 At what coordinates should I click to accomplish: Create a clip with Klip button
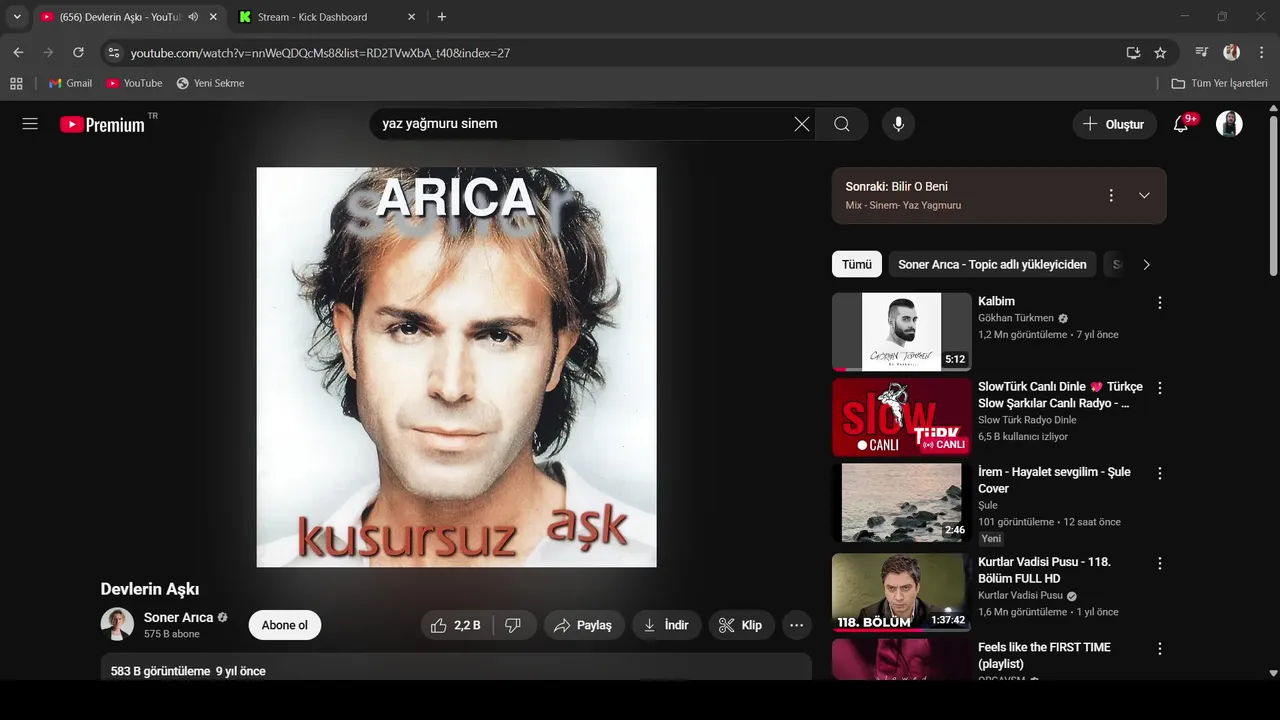[x=742, y=625]
